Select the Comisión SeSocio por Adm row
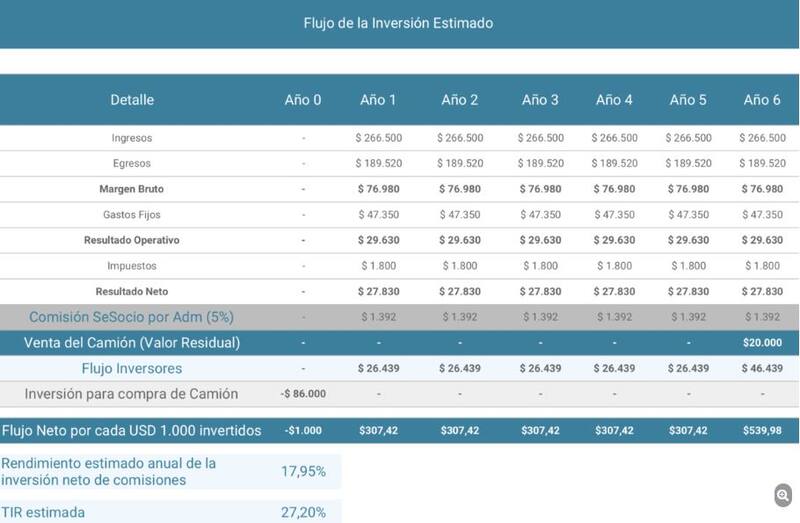Screen dimensions: 800x523 [132, 317]
